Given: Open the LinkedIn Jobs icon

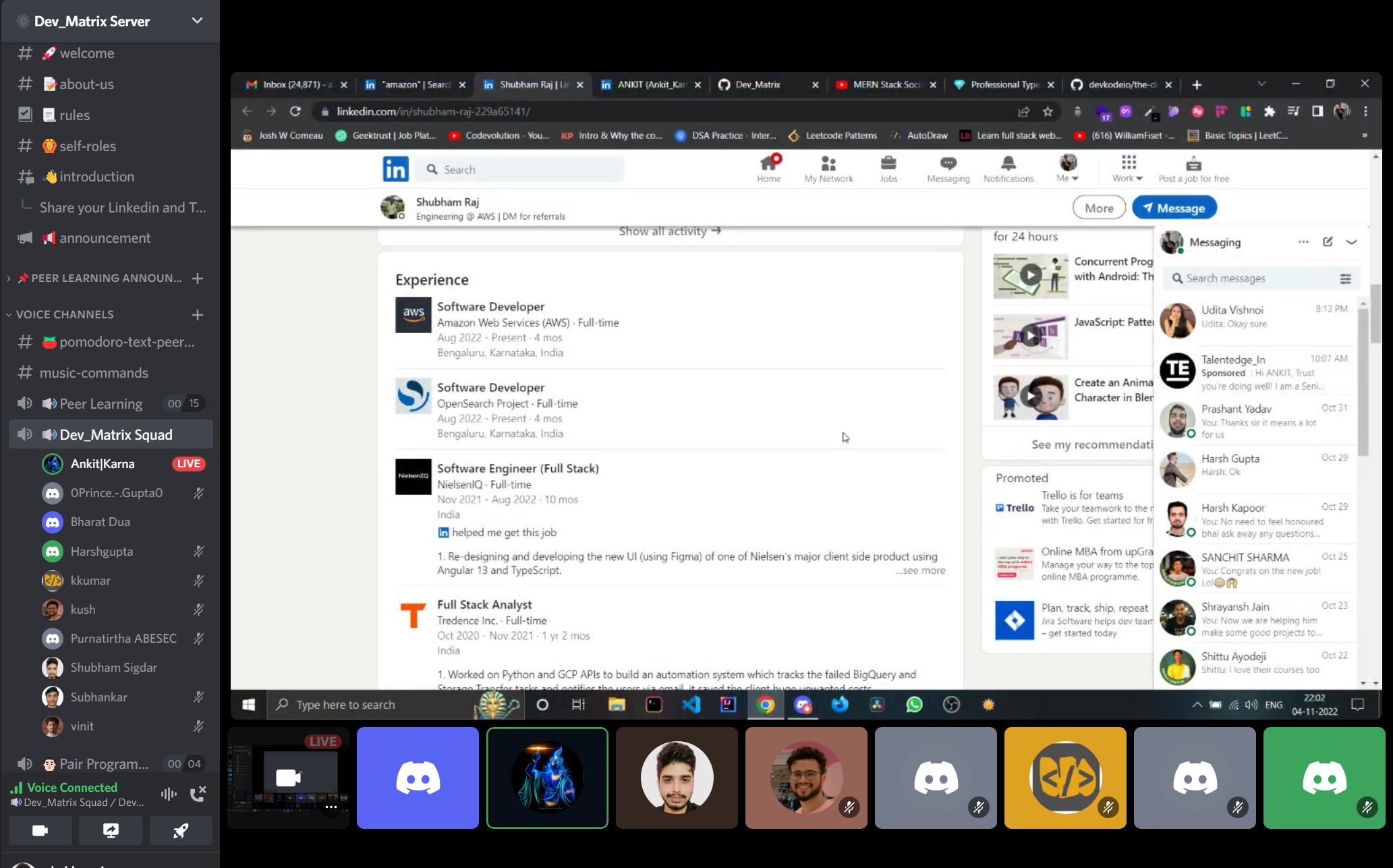Looking at the screenshot, I should (x=888, y=168).
